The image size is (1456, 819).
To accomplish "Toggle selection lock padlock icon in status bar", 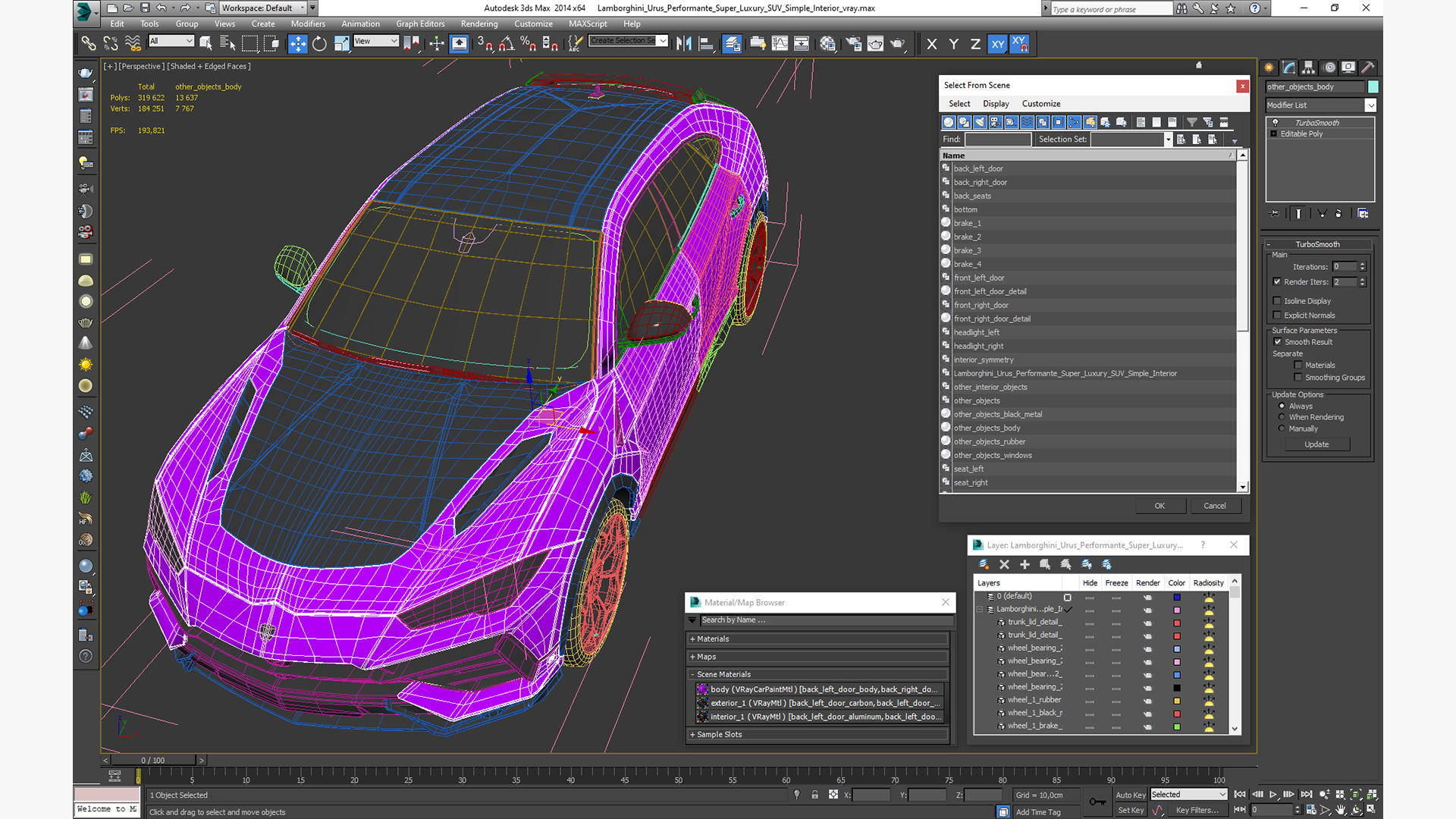I will pyautogui.click(x=814, y=795).
